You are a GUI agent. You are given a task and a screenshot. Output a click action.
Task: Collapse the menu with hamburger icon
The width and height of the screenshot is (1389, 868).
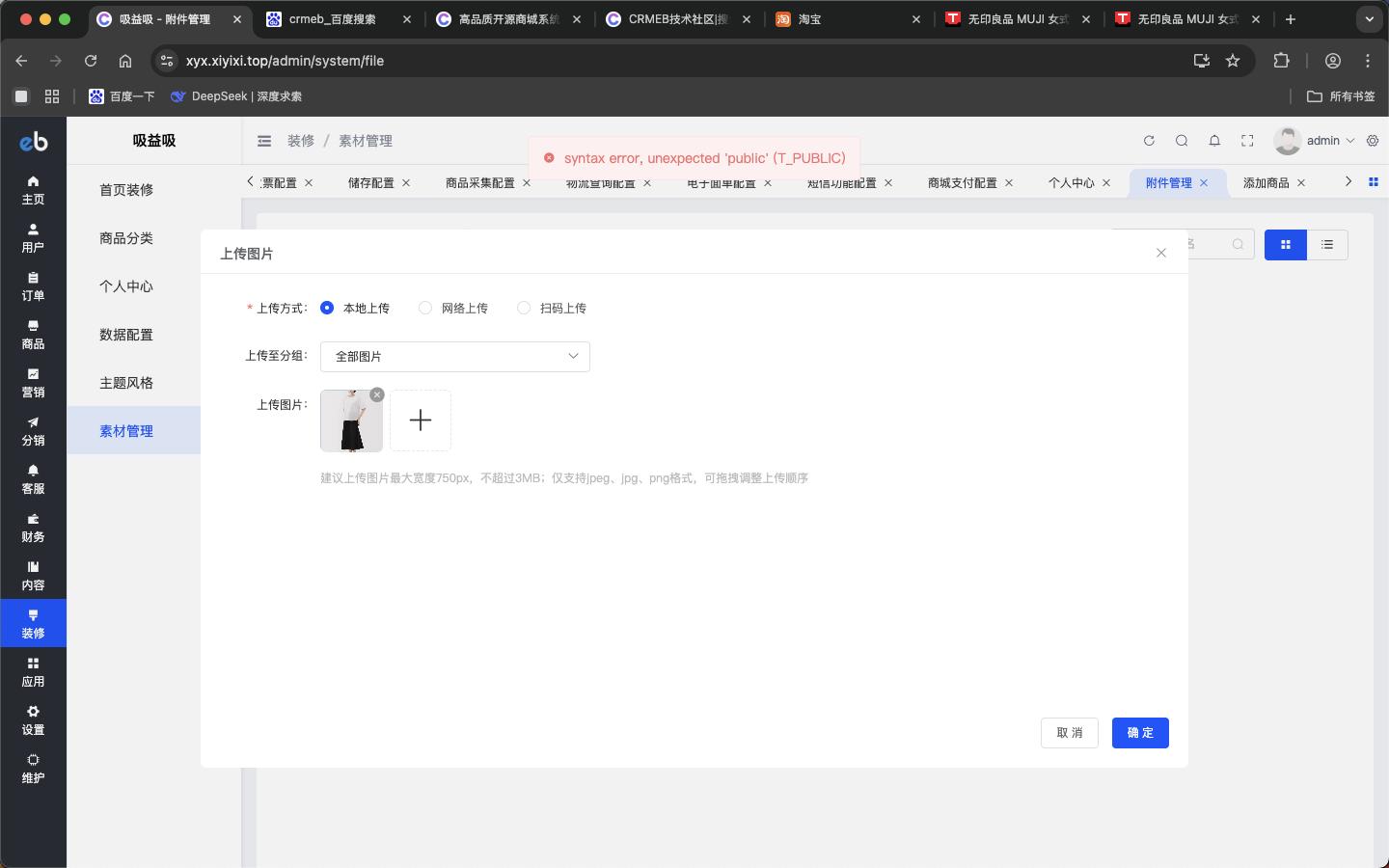tap(264, 141)
